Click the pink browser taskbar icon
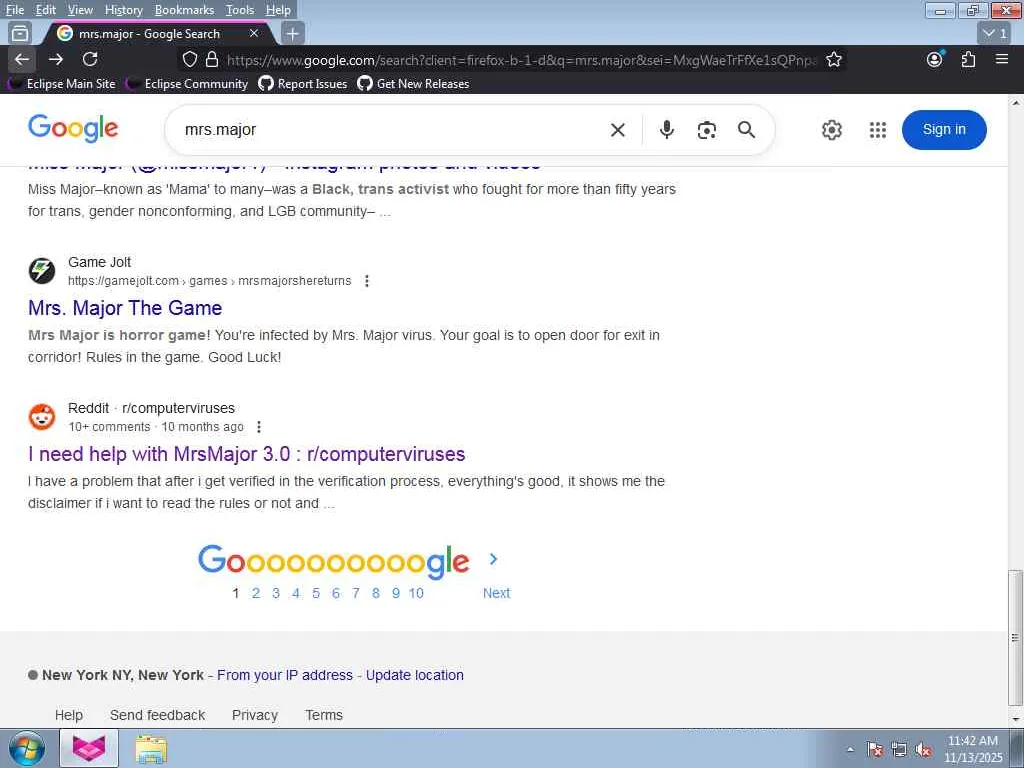 [89, 748]
